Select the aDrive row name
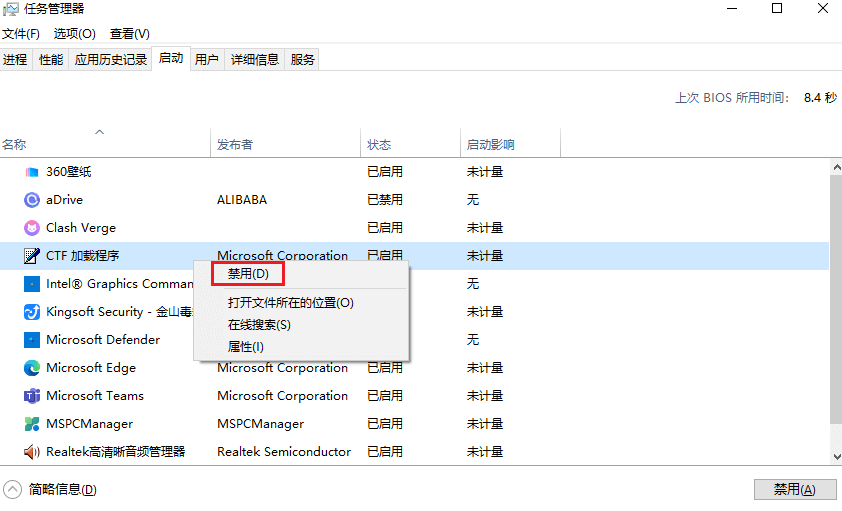842x511 pixels. [x=64, y=200]
